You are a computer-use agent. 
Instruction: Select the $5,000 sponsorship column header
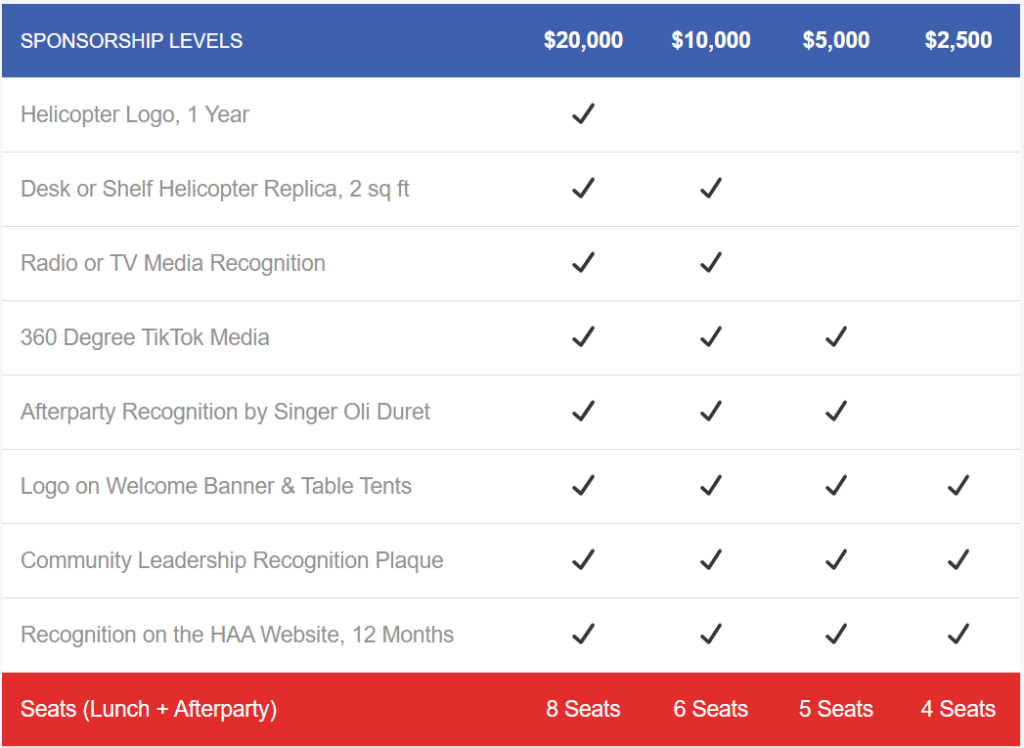(x=836, y=41)
